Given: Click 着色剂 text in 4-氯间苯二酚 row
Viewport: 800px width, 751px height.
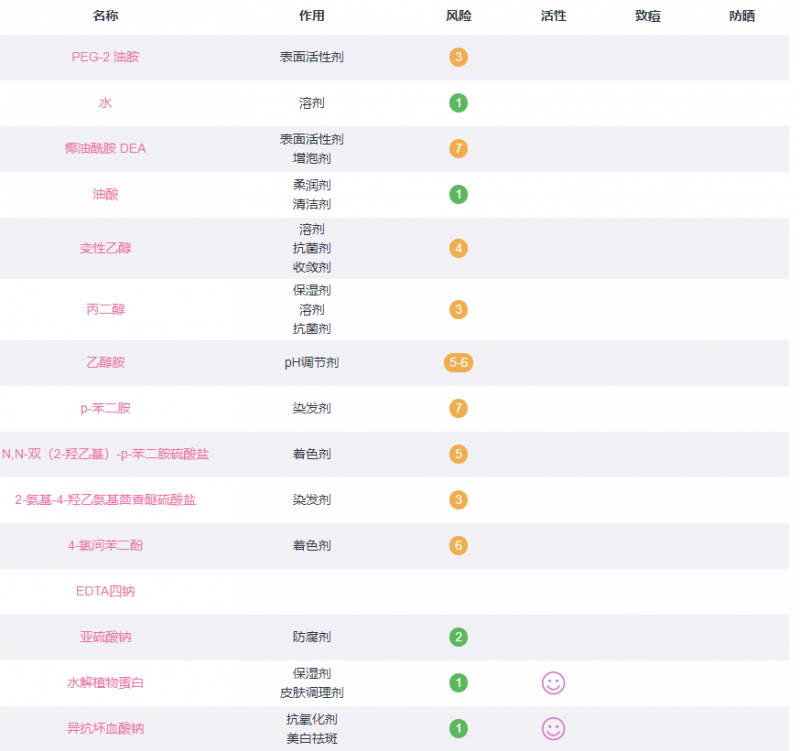Looking at the screenshot, I should (312, 545).
